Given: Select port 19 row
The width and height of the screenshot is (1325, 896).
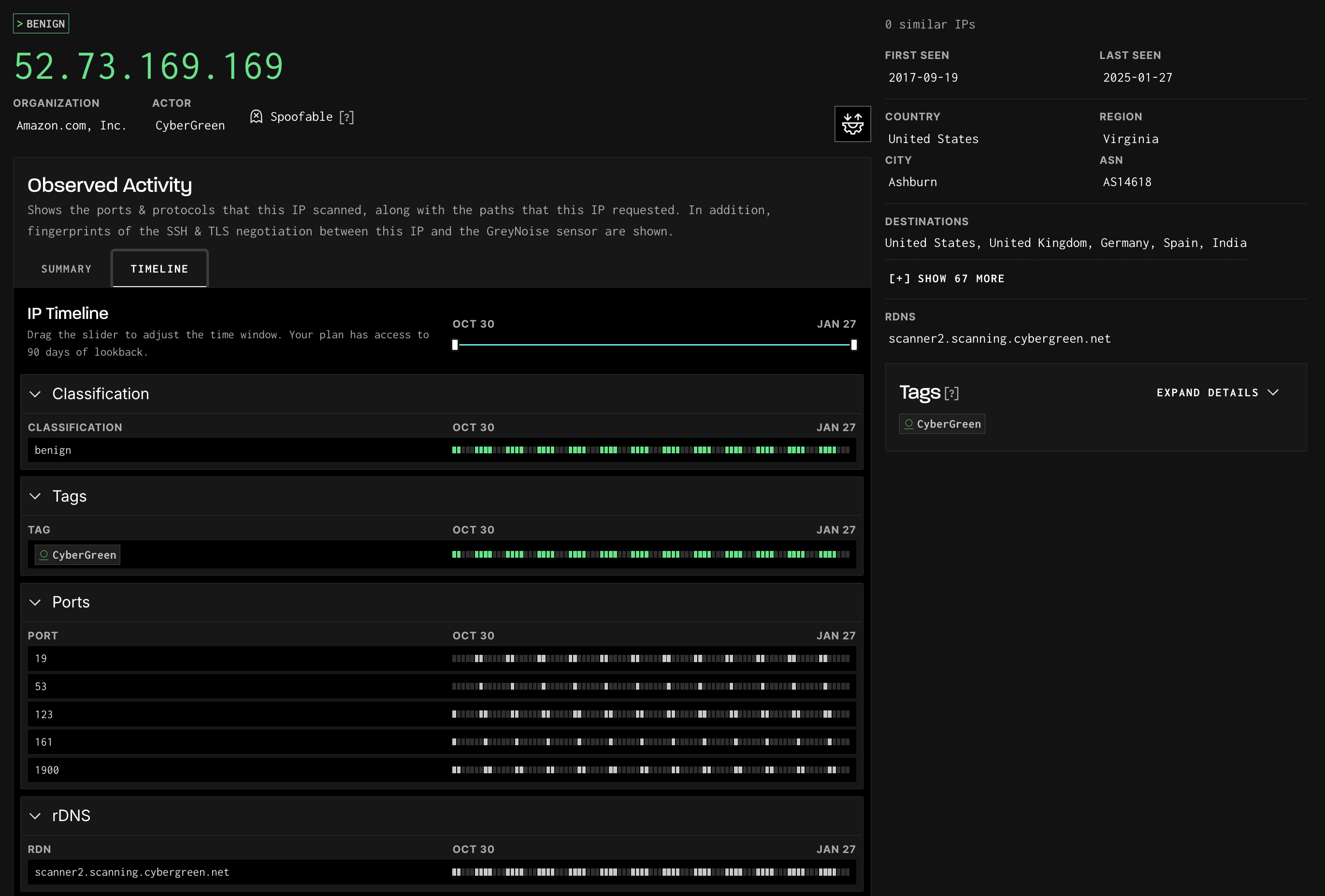Looking at the screenshot, I should pyautogui.click(x=442, y=658).
